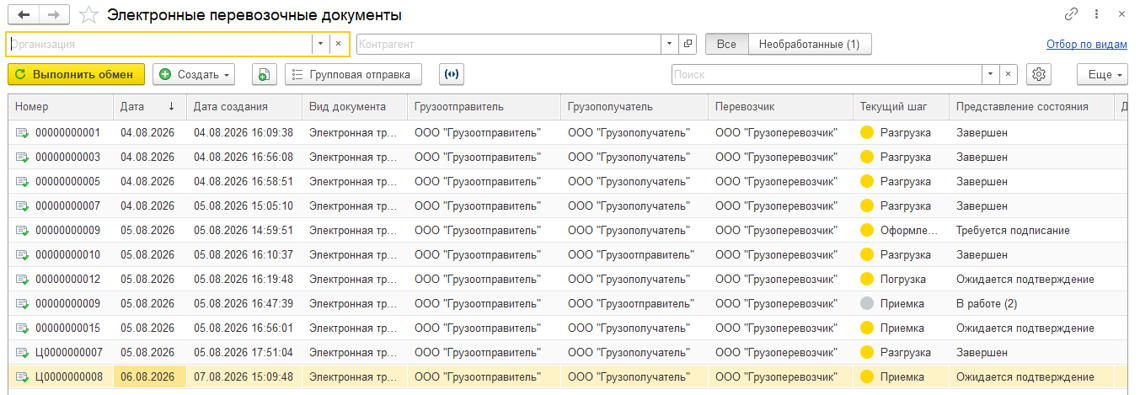Select cell with creation time 05.08.2026 16:19:48
1140x395 pixels.
point(244,279)
